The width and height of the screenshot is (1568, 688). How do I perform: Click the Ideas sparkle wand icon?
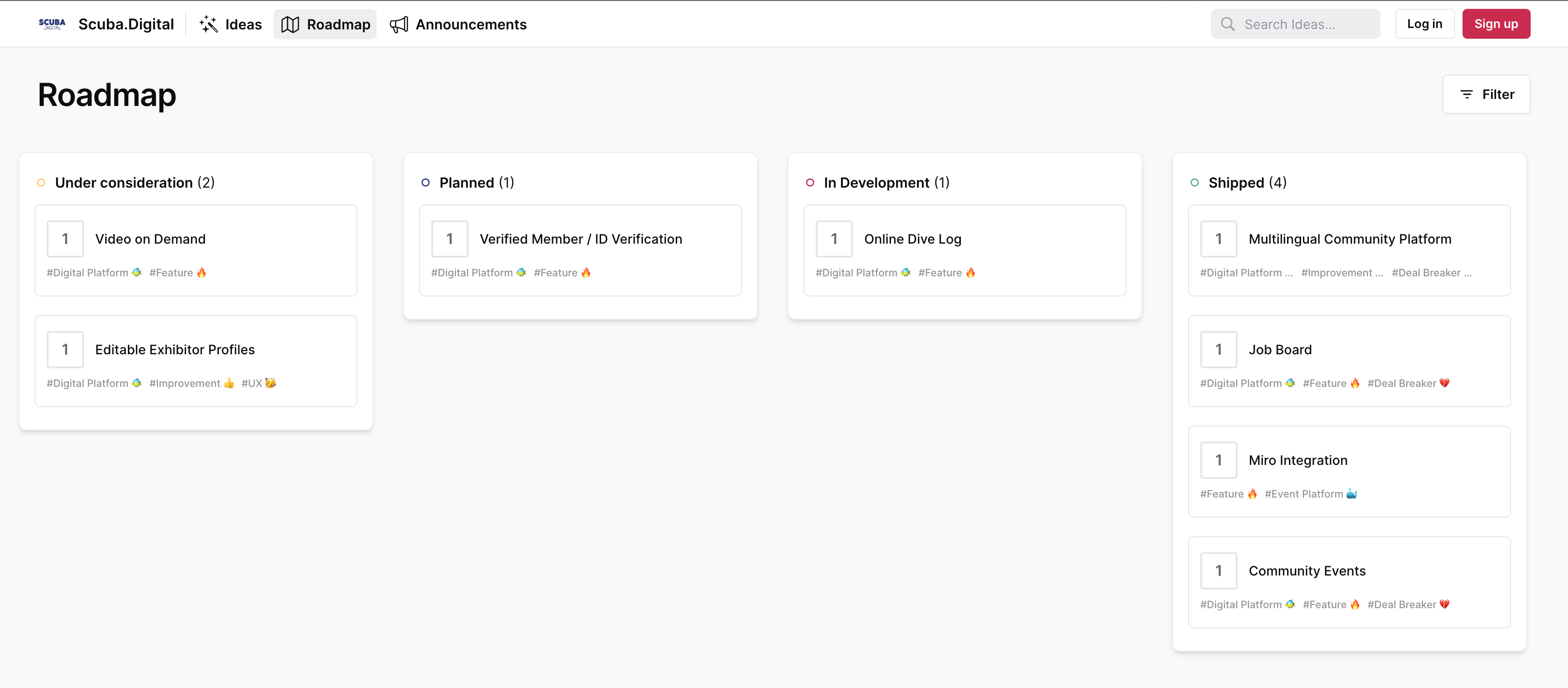208,24
